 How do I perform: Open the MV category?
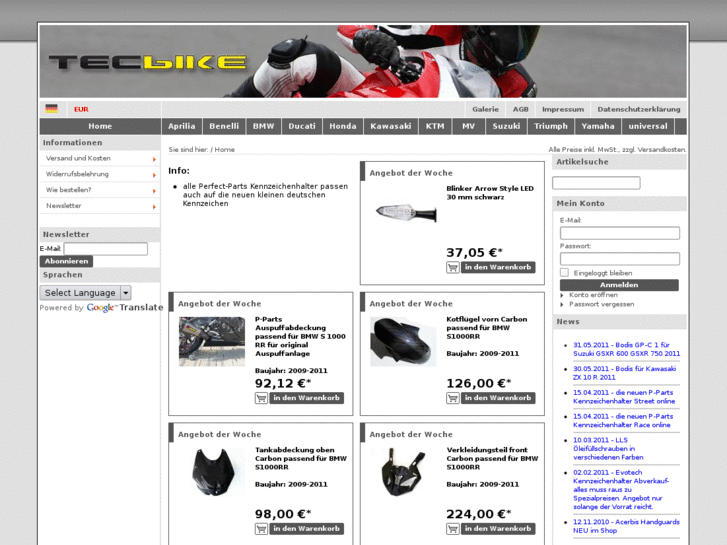click(468, 126)
